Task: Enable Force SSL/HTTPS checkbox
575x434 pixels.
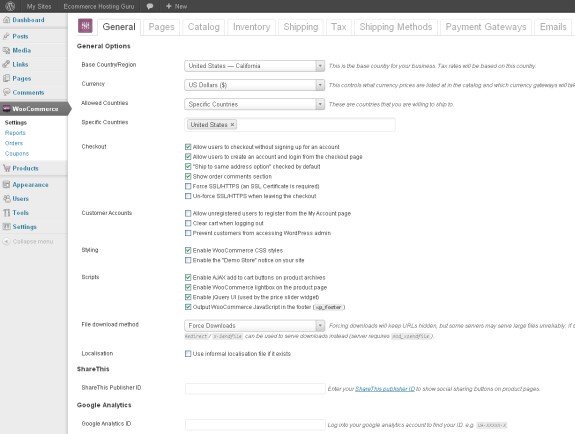Action: click(188, 186)
